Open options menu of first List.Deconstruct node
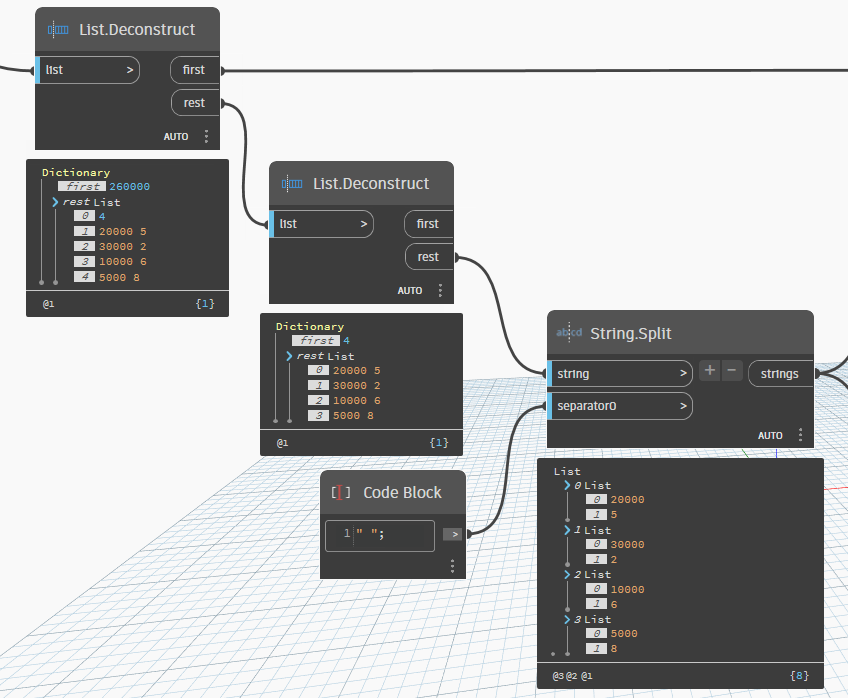 coord(207,136)
